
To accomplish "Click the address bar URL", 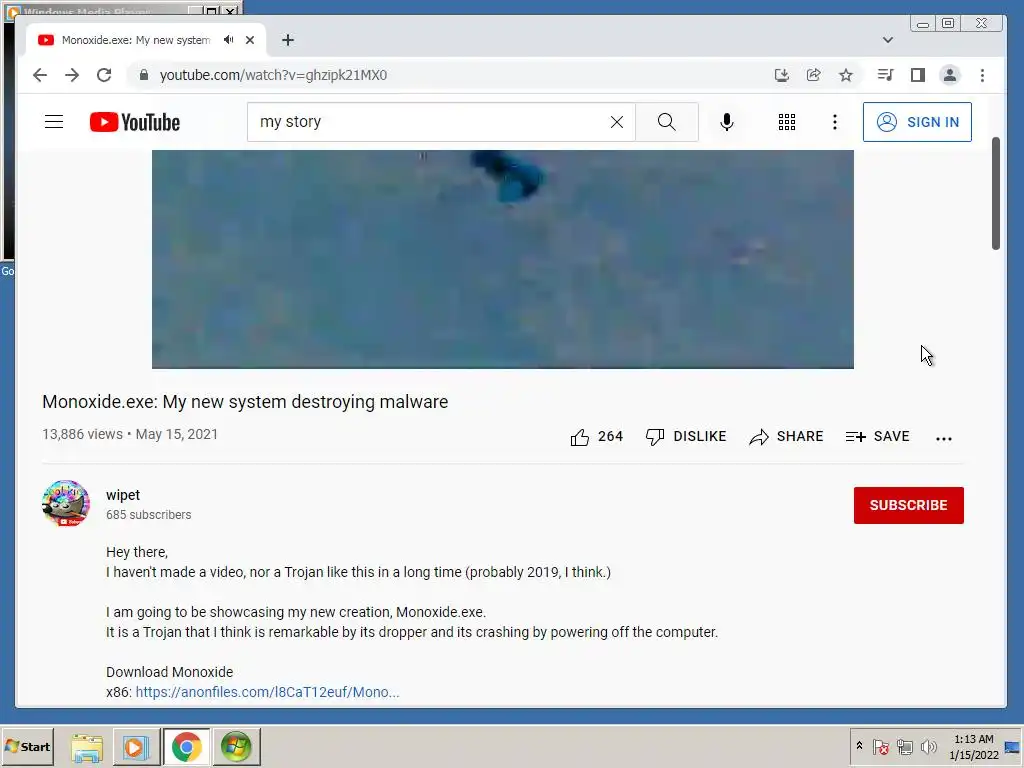I will tap(273, 75).
